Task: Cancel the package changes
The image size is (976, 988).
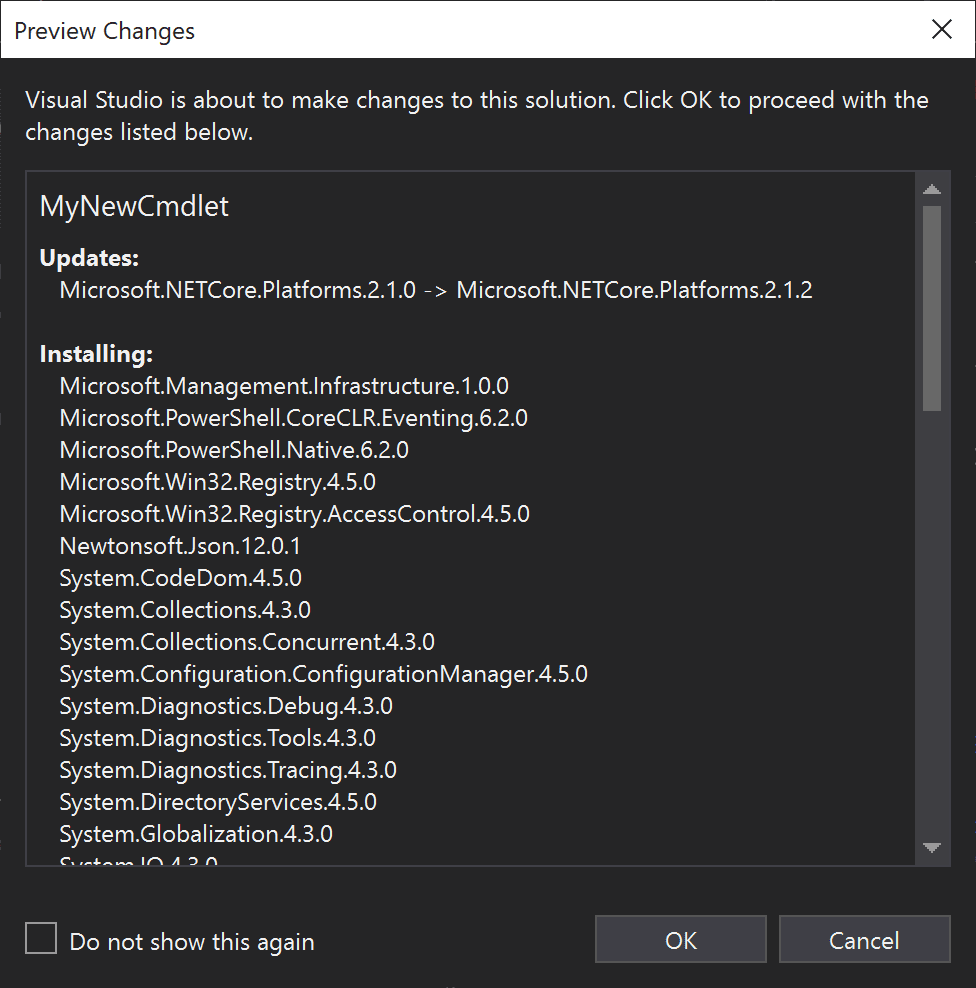Action: [864, 940]
